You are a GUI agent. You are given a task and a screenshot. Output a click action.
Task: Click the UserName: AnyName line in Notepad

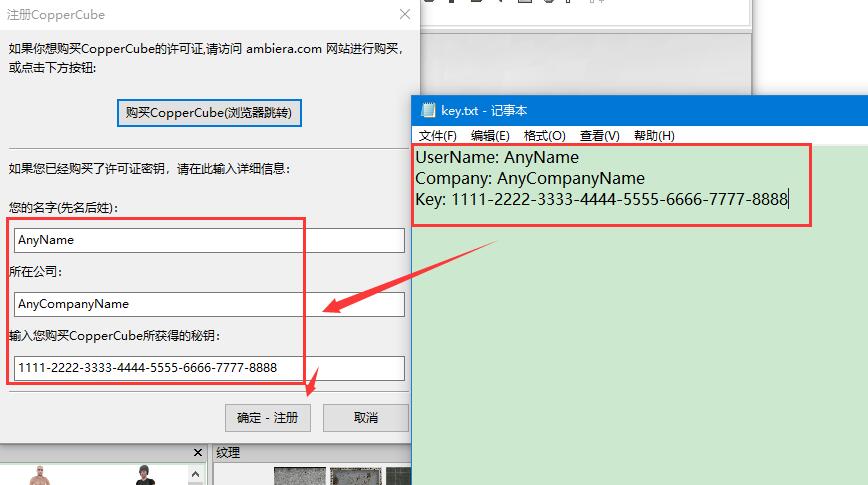tap(497, 157)
